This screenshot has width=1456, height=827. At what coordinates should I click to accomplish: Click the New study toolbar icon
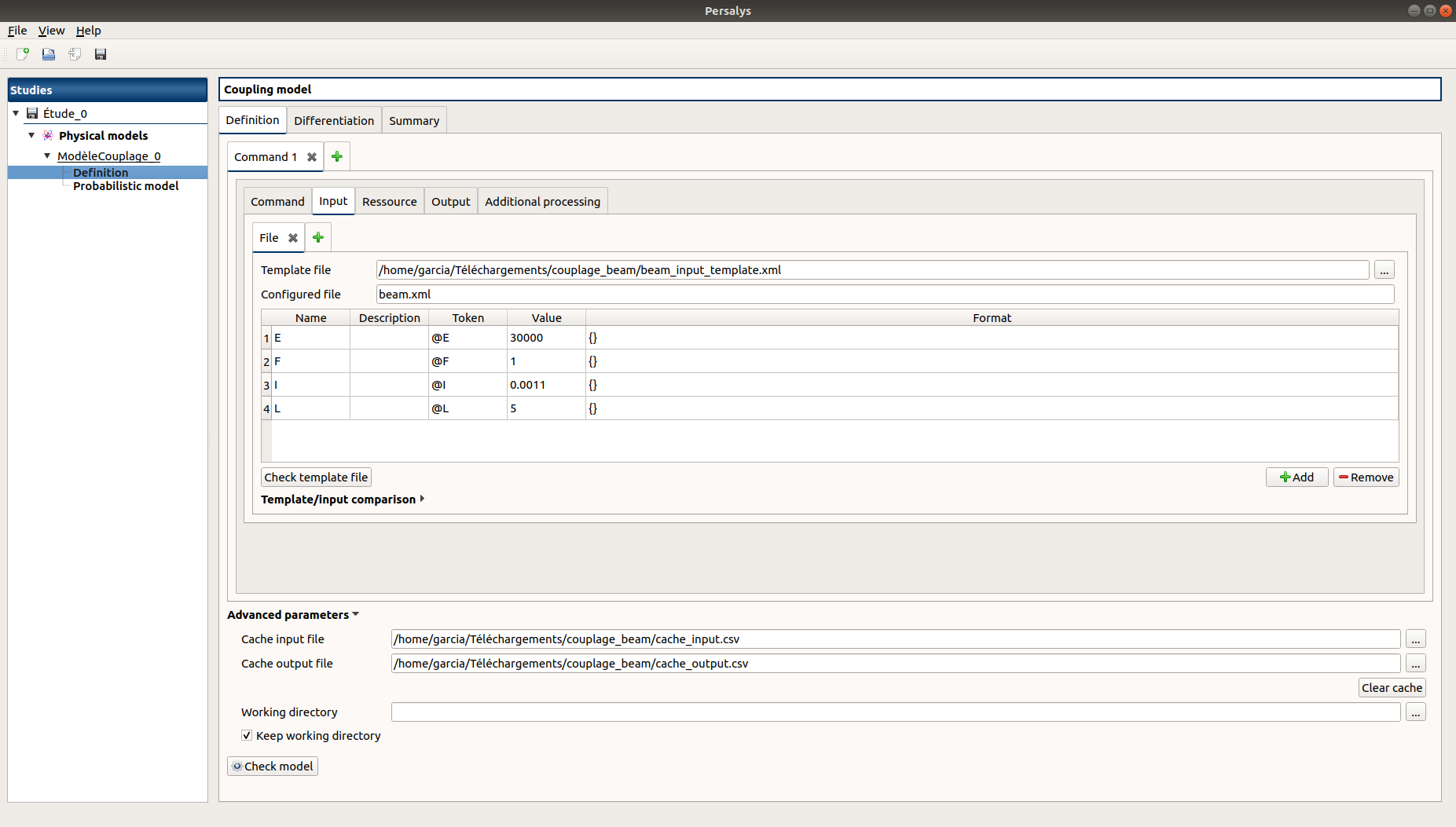click(23, 54)
